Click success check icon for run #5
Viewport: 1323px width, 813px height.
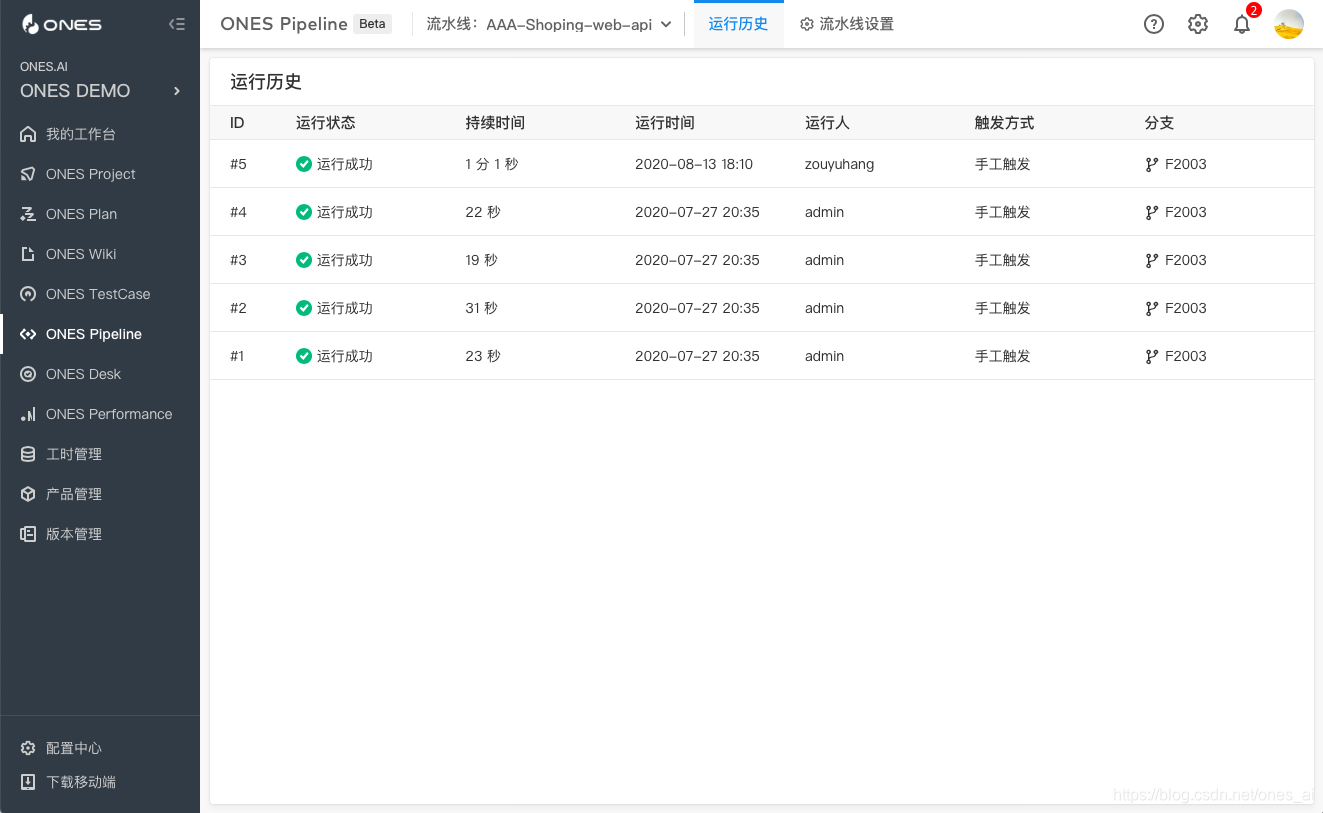(x=304, y=164)
